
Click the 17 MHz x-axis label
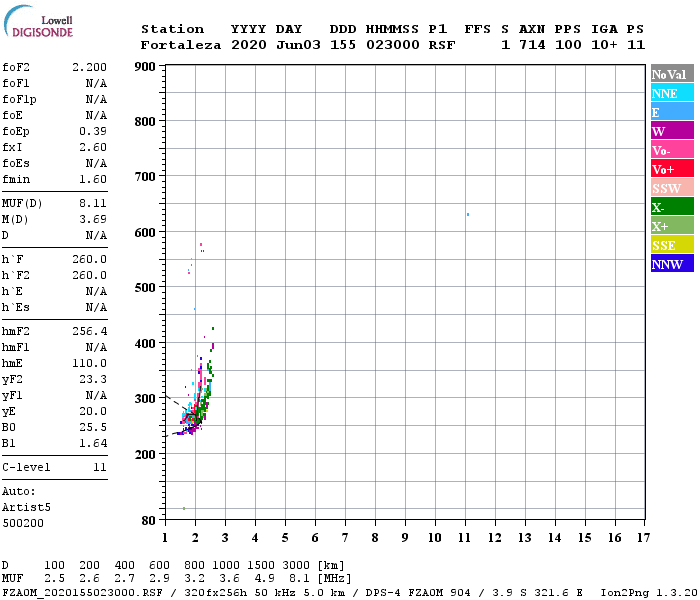[x=644, y=538]
